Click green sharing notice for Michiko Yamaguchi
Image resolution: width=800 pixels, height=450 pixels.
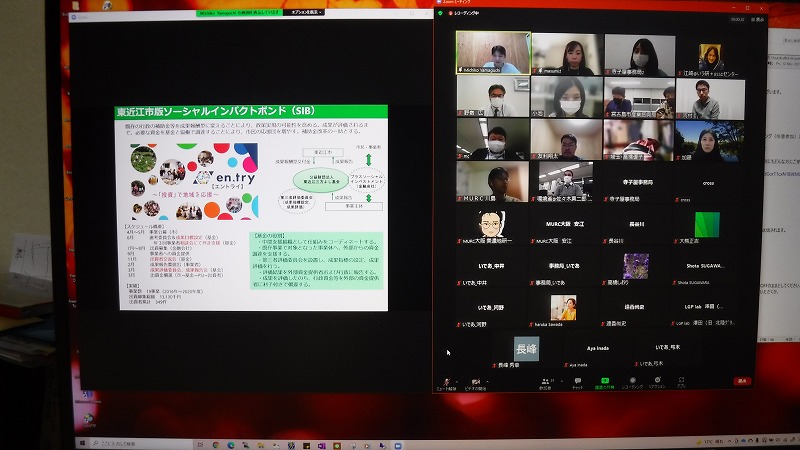pyautogui.click(x=239, y=13)
